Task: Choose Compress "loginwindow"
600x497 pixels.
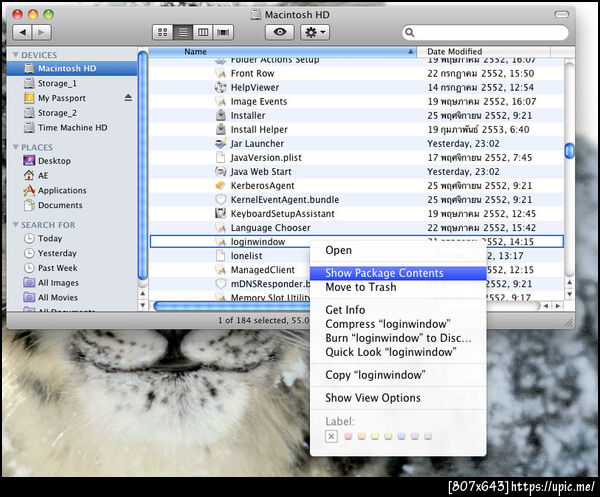Action: (398, 324)
